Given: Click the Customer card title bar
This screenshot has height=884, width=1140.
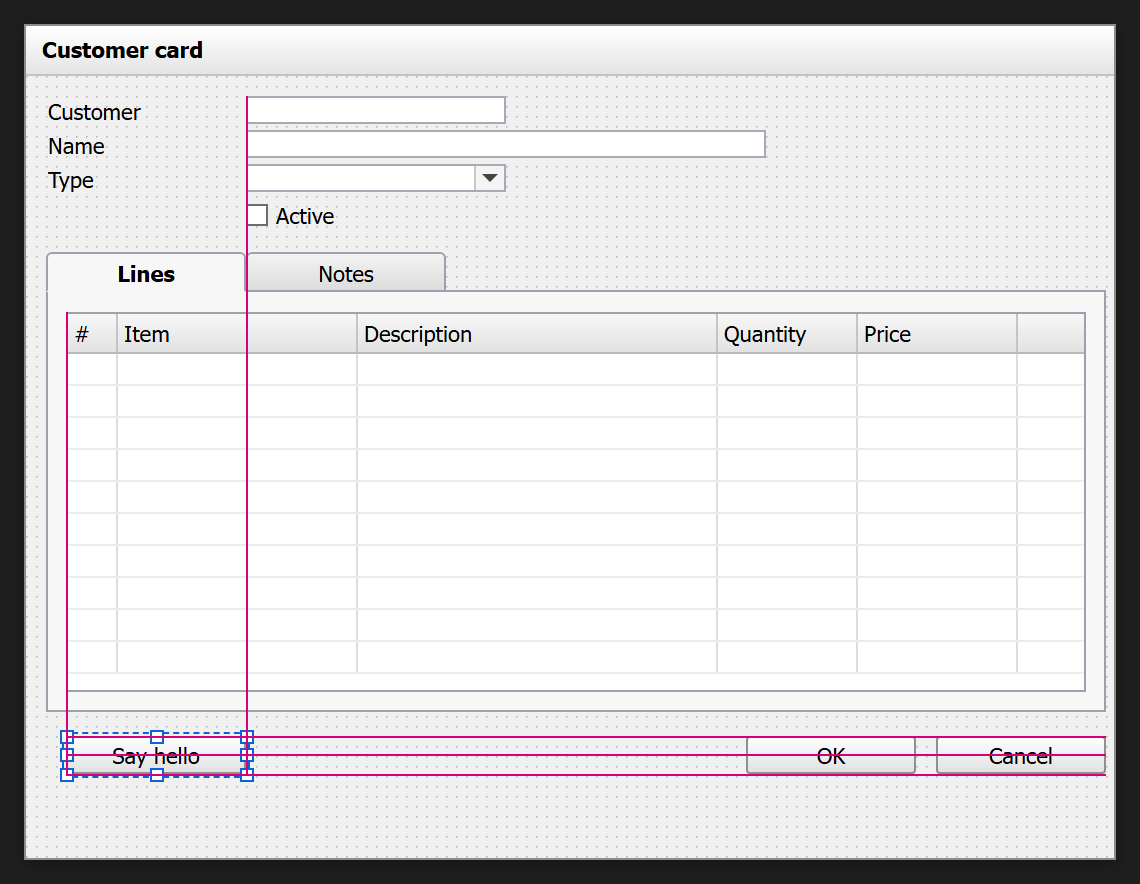Looking at the screenshot, I should 570,50.
